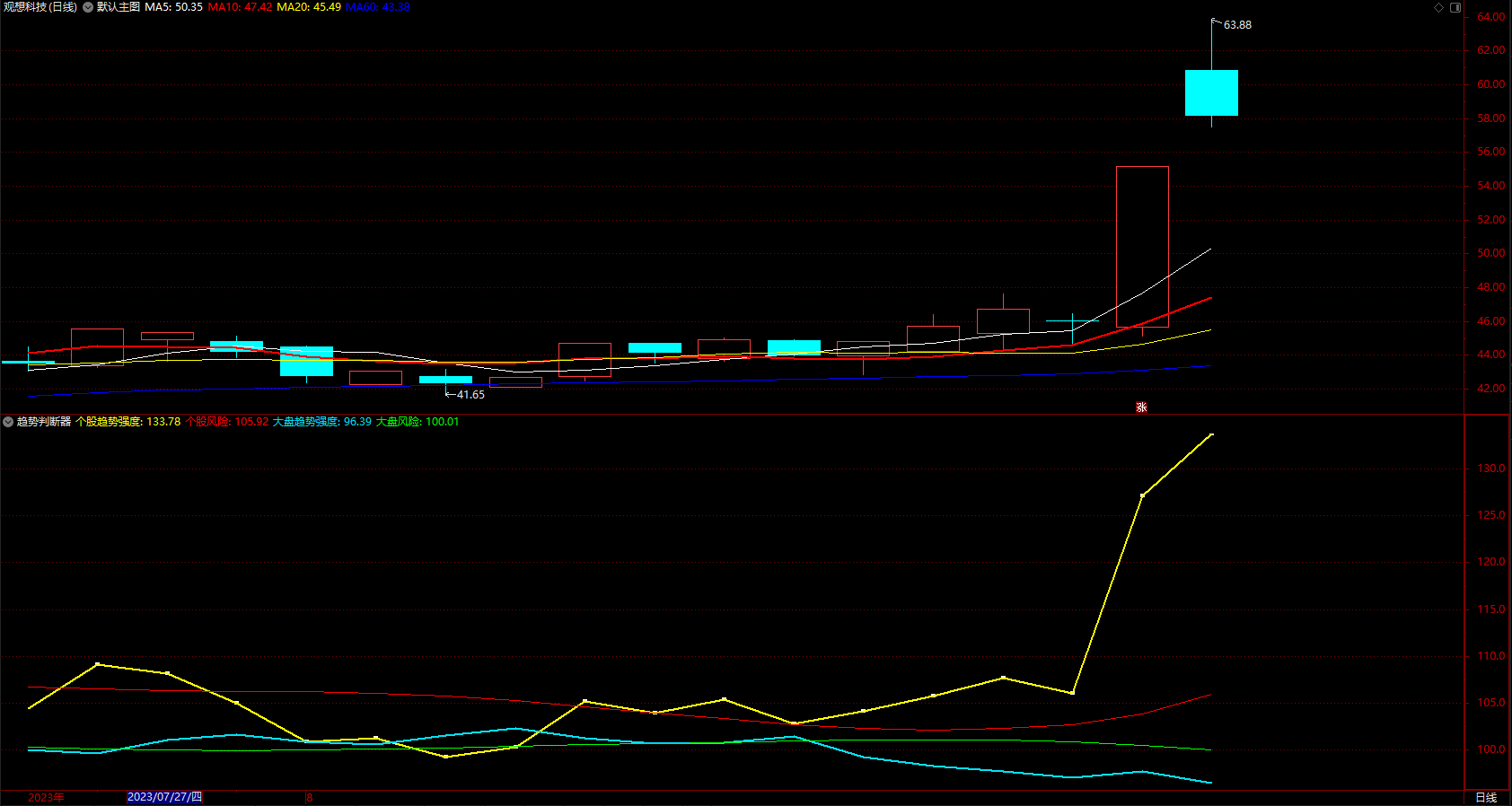Select the 默认主图 indicator label

pos(119,7)
